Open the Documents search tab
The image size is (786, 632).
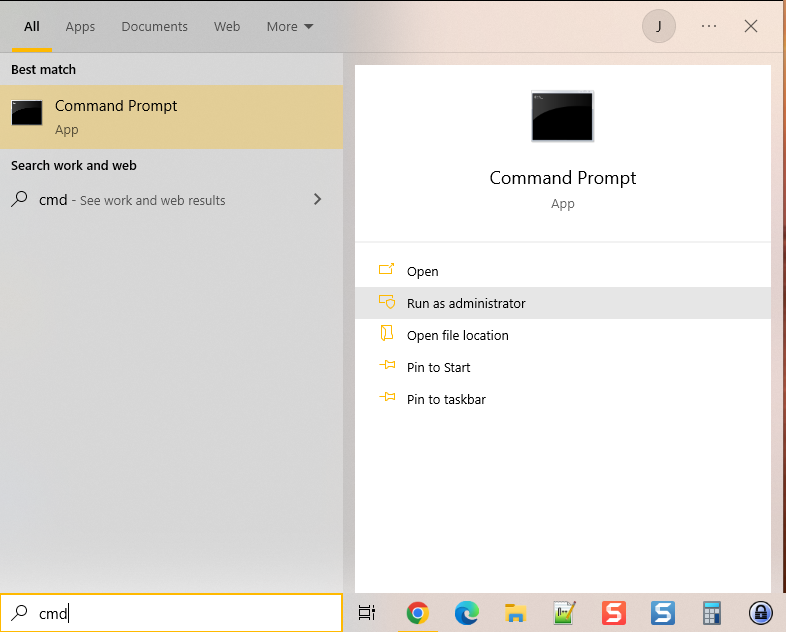point(154,27)
